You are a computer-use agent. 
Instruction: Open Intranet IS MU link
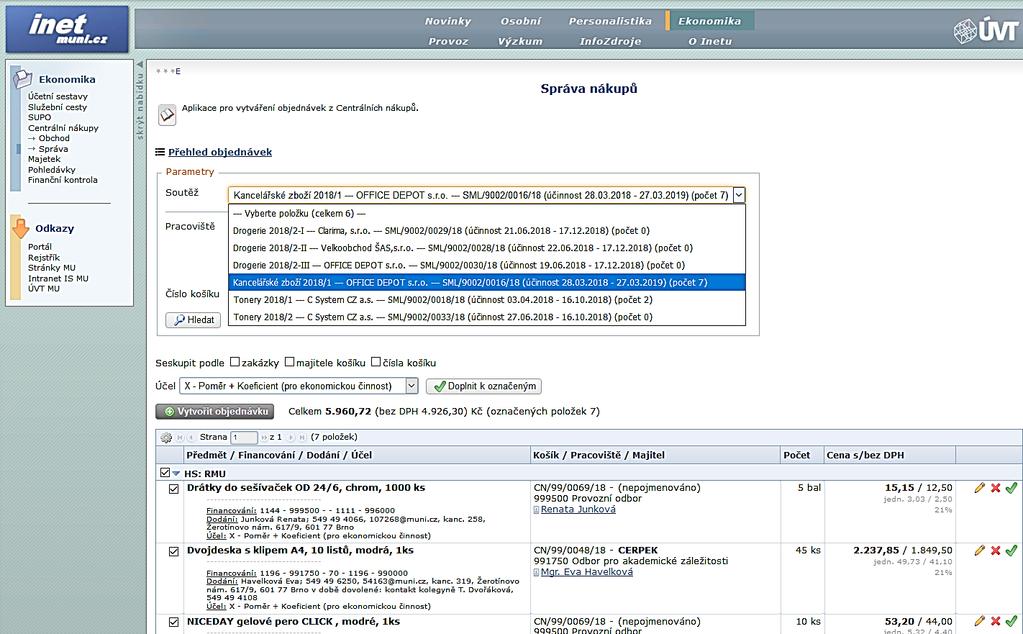pyautogui.click(x=58, y=279)
